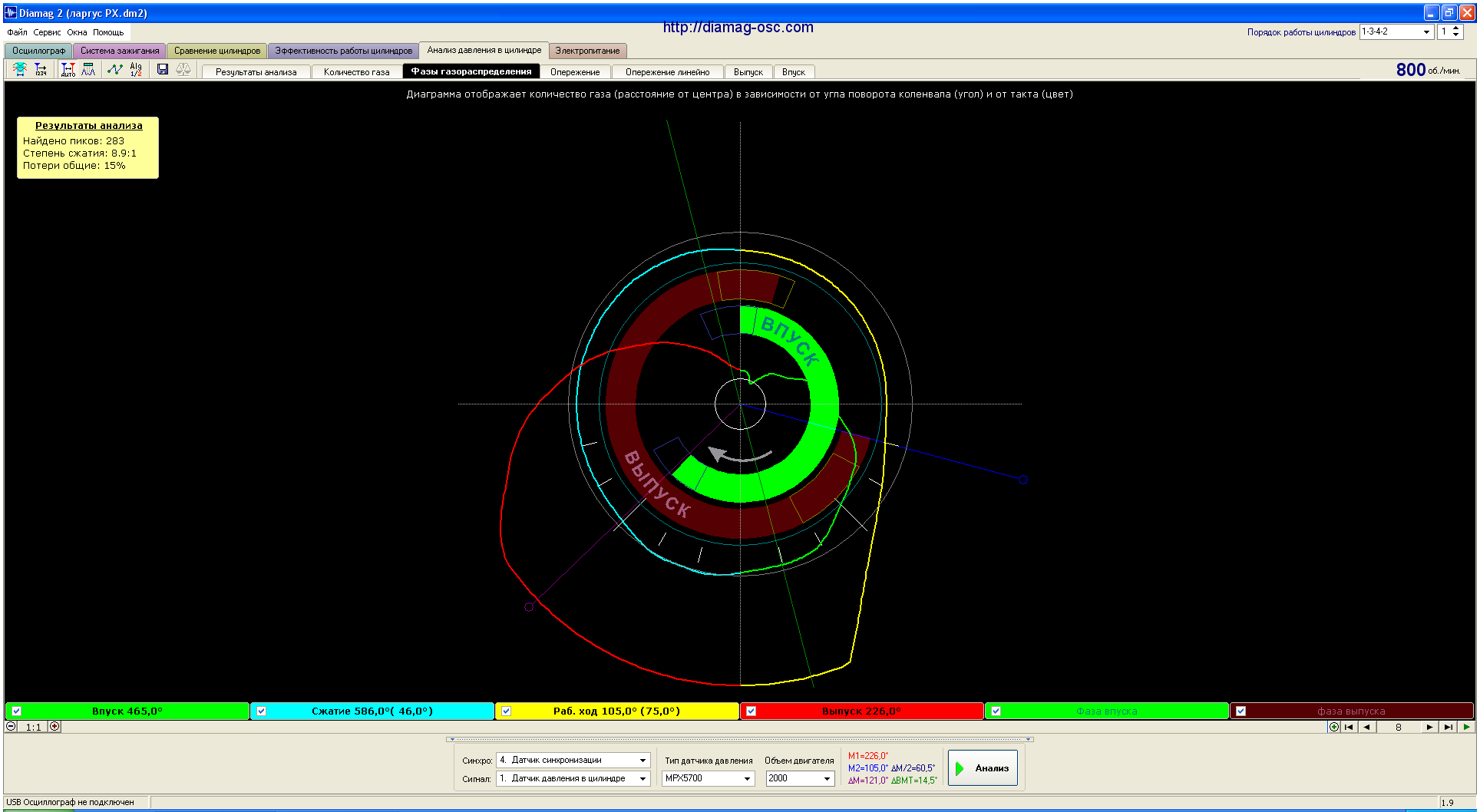1480x812 pixels.
Task: Toggle the Фаза впуска checkbox
Action: 996,711
